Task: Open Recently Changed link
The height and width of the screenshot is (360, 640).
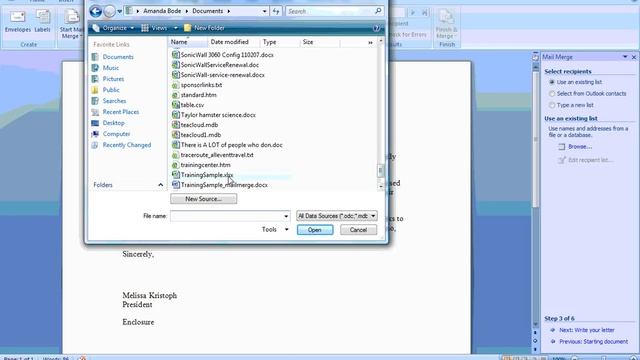Action: (x=127, y=145)
